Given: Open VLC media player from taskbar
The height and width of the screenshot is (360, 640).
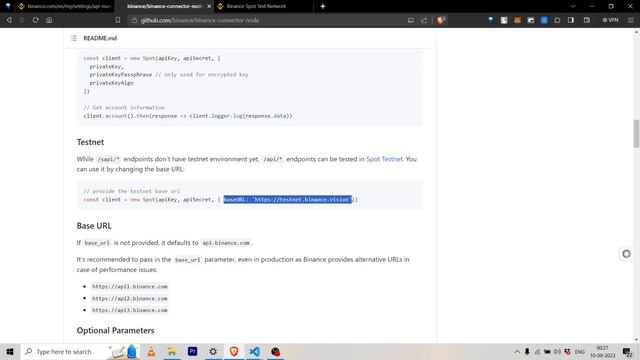Looking at the screenshot, I should [151, 351].
